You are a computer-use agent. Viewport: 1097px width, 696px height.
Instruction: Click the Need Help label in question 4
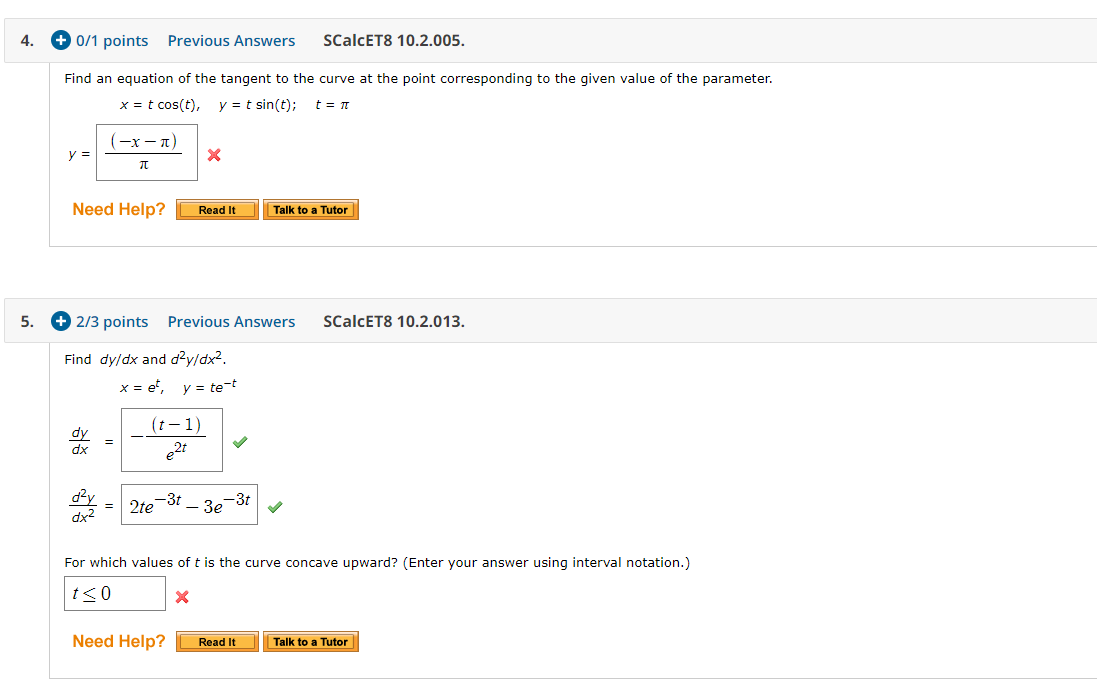click(x=119, y=209)
